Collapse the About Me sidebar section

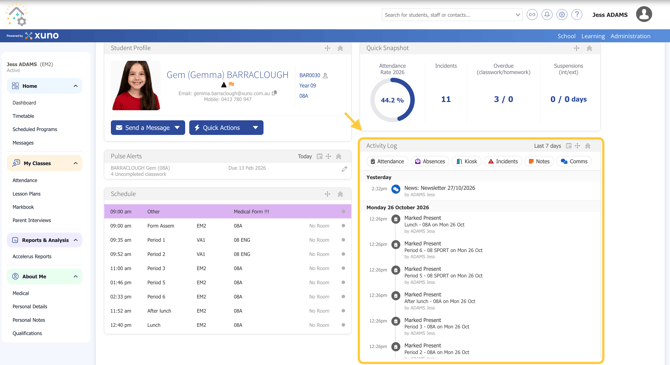(76, 277)
